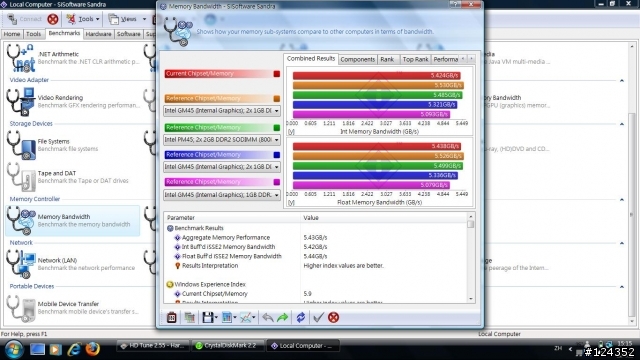Collapse the Network section chevron

[622, 243]
